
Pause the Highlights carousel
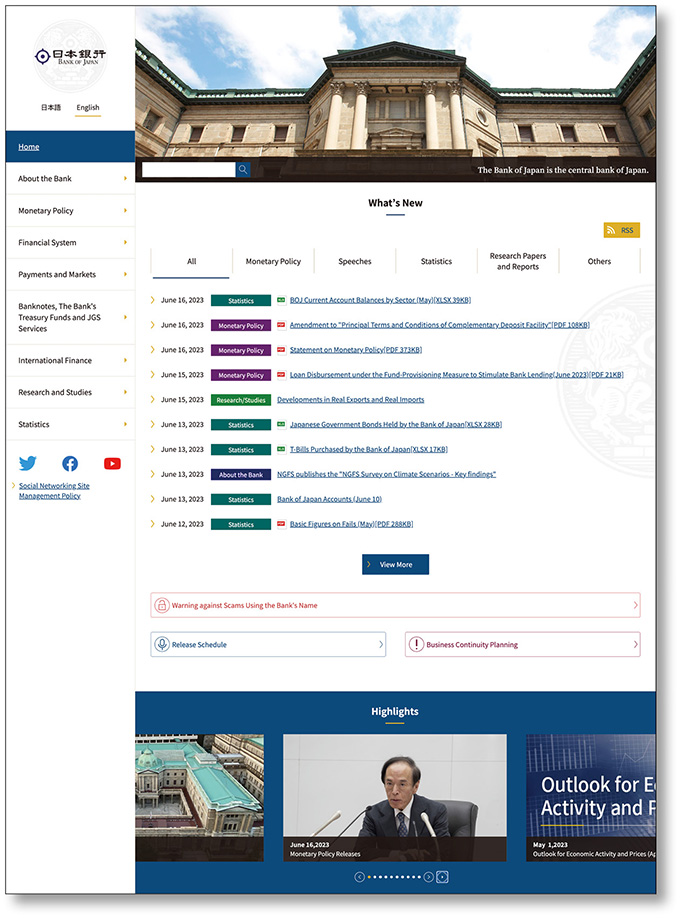pyautogui.click(x=443, y=877)
